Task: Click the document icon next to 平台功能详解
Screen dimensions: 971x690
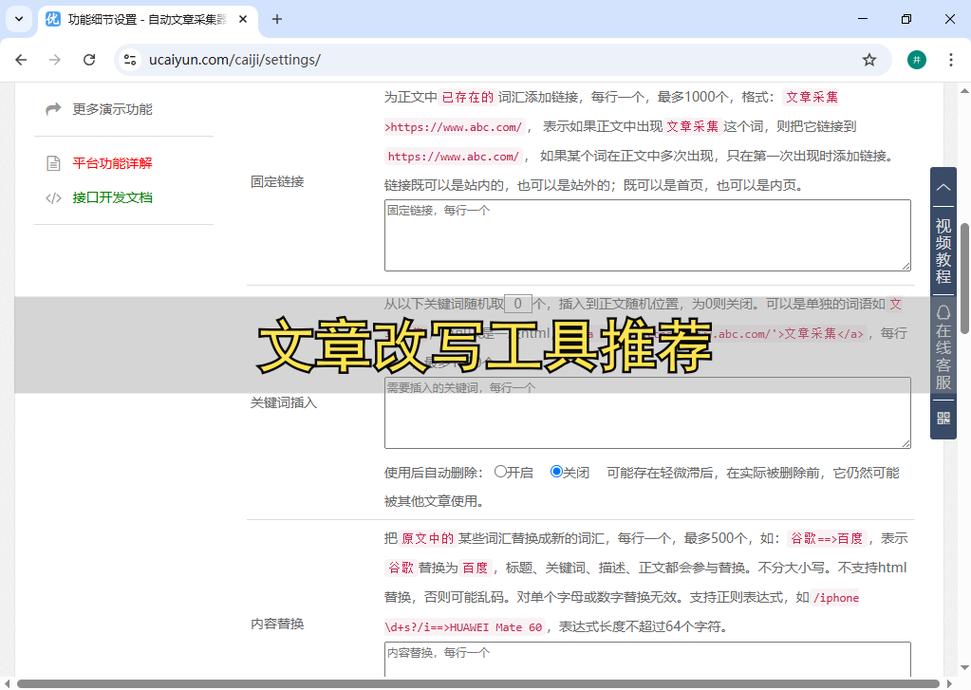Action: coord(54,163)
